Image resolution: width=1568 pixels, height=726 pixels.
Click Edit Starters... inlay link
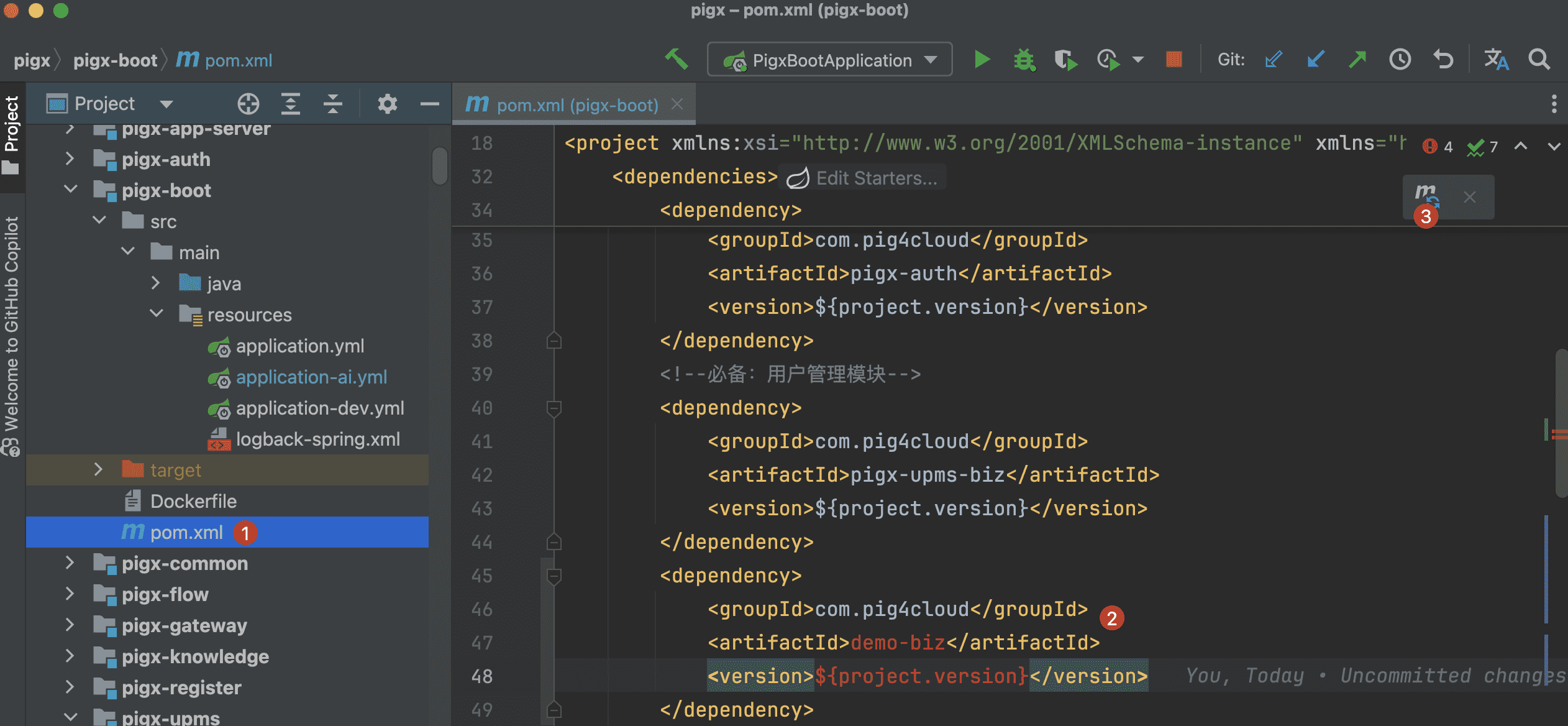click(862, 178)
